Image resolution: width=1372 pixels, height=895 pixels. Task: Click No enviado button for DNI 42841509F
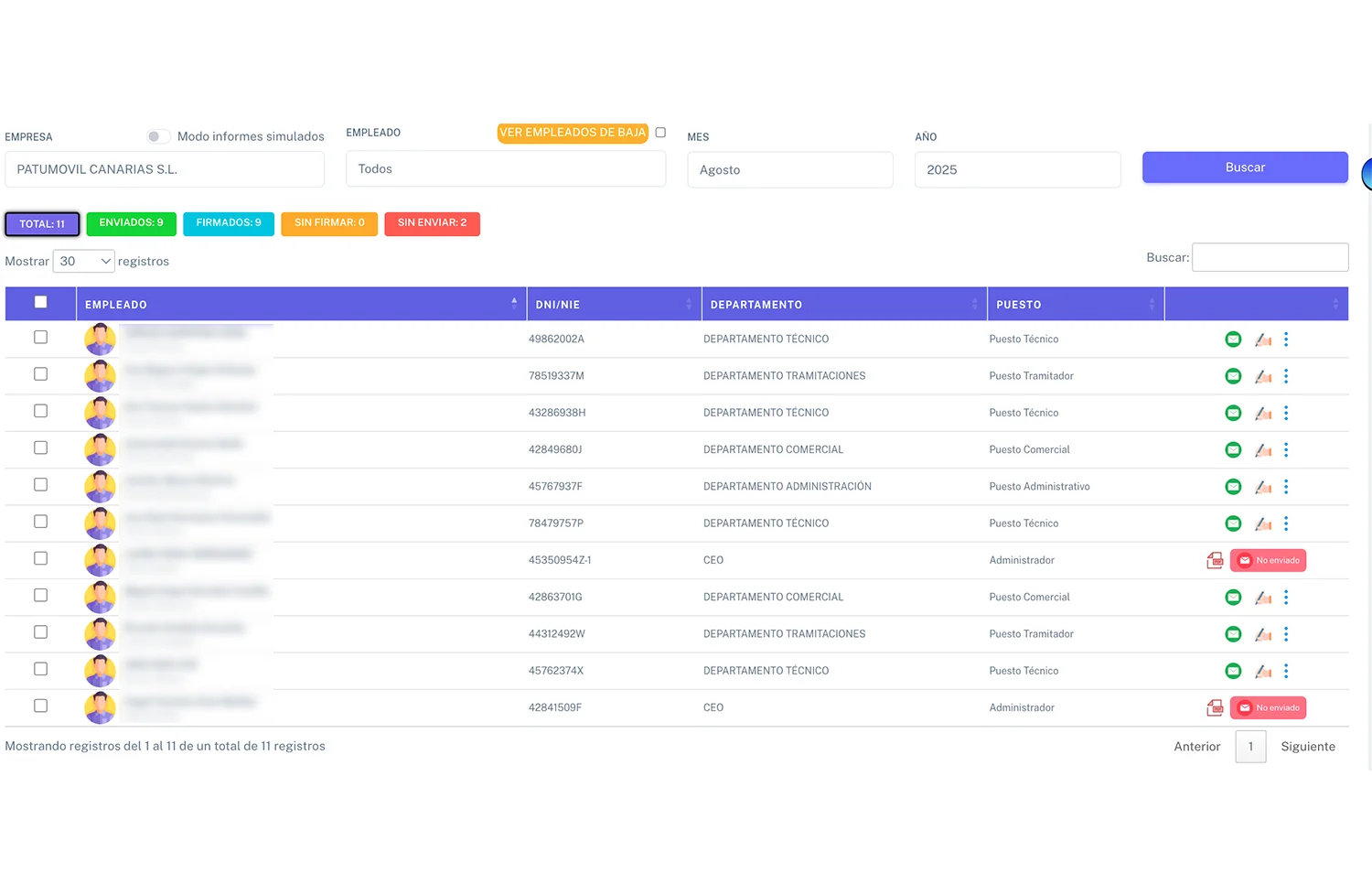pos(1268,707)
